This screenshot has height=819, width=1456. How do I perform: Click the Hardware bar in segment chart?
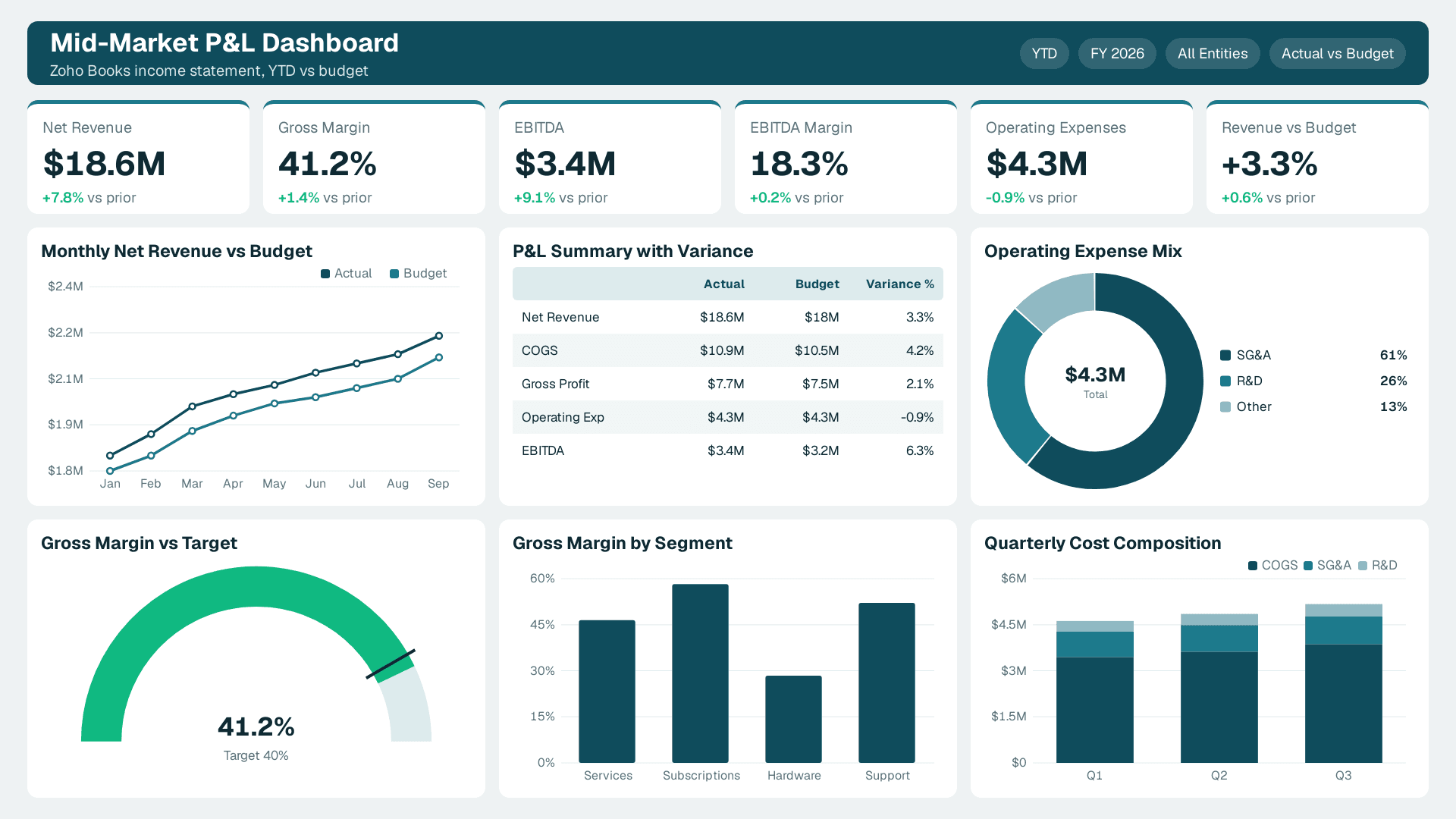[x=793, y=719]
